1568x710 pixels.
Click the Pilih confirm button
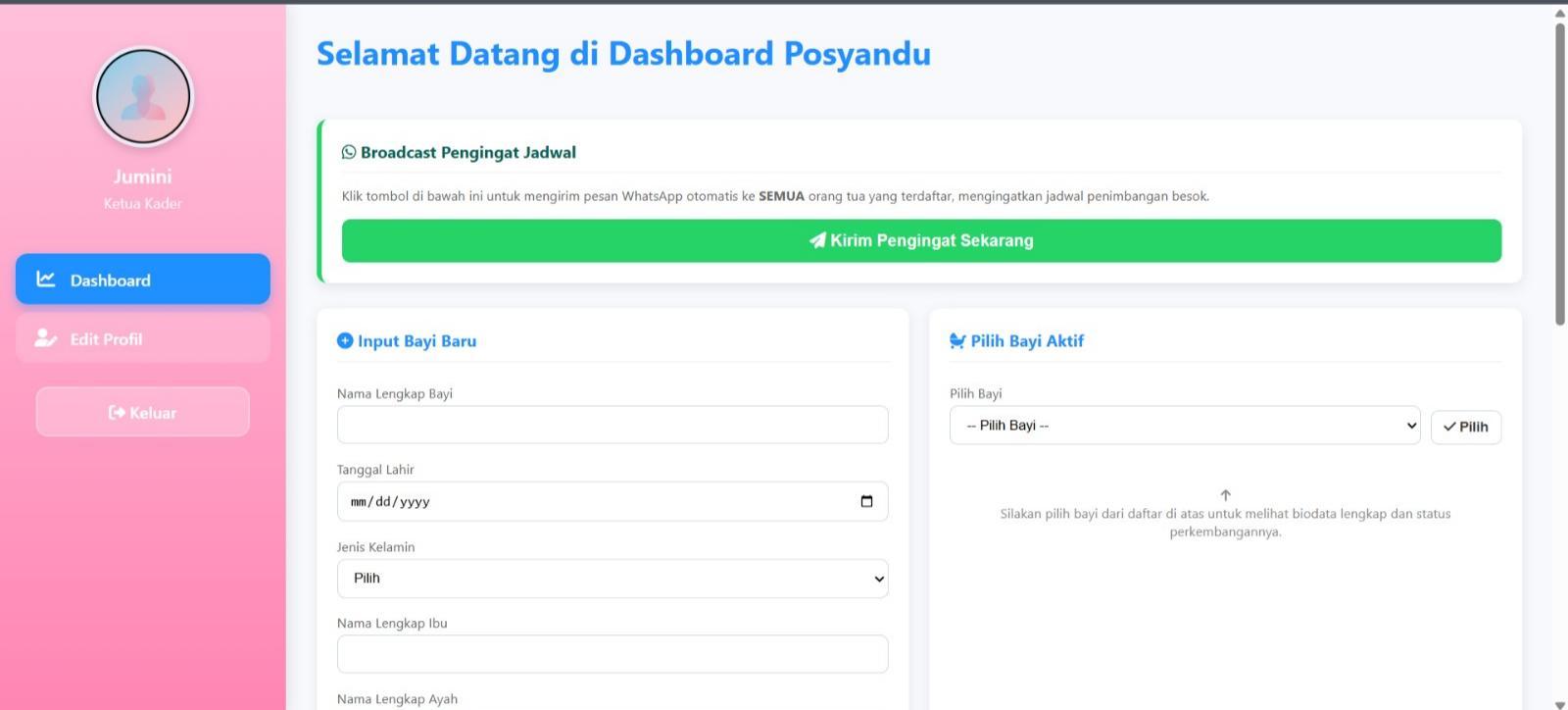(1466, 427)
